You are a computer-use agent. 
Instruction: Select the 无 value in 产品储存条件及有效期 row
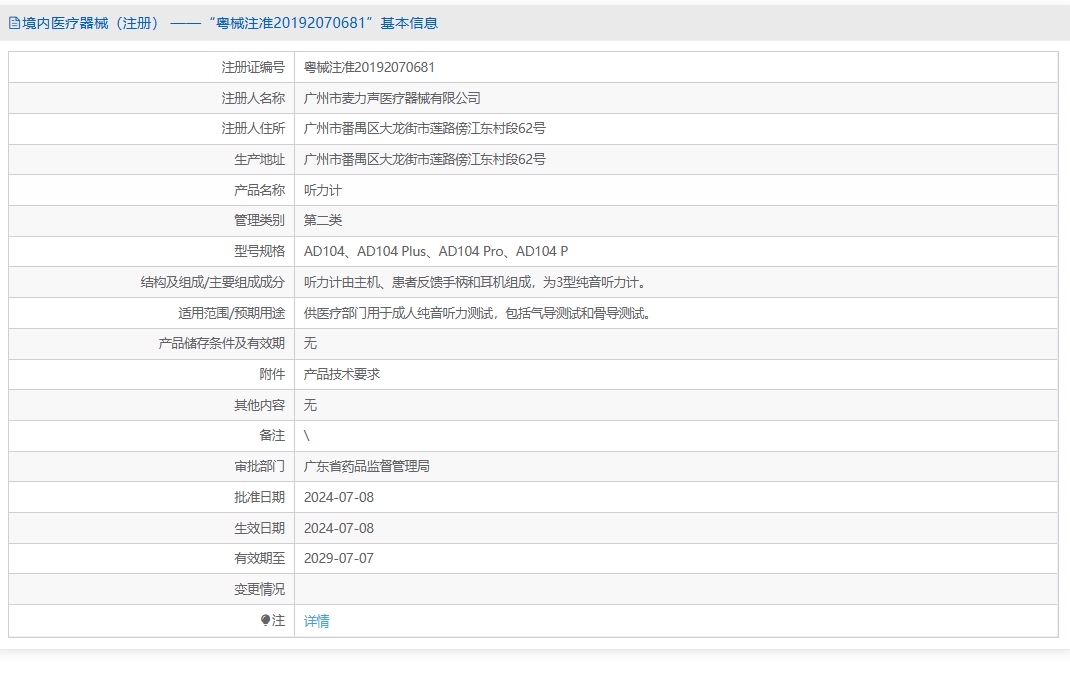pyautogui.click(x=310, y=343)
